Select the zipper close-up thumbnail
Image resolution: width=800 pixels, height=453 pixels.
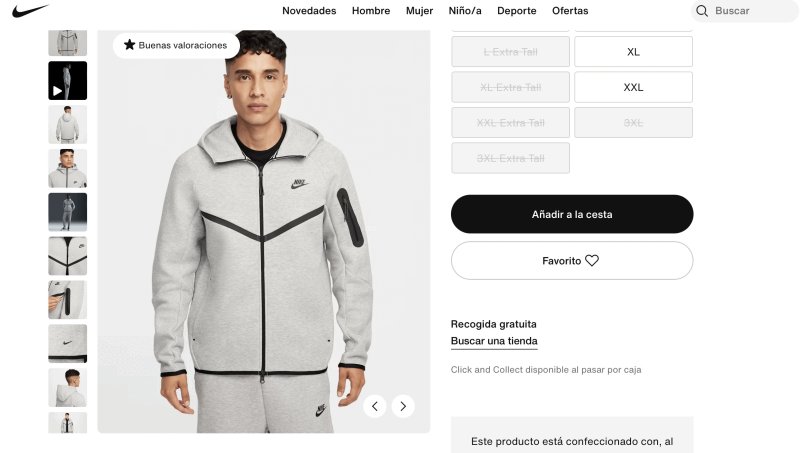click(x=67, y=256)
